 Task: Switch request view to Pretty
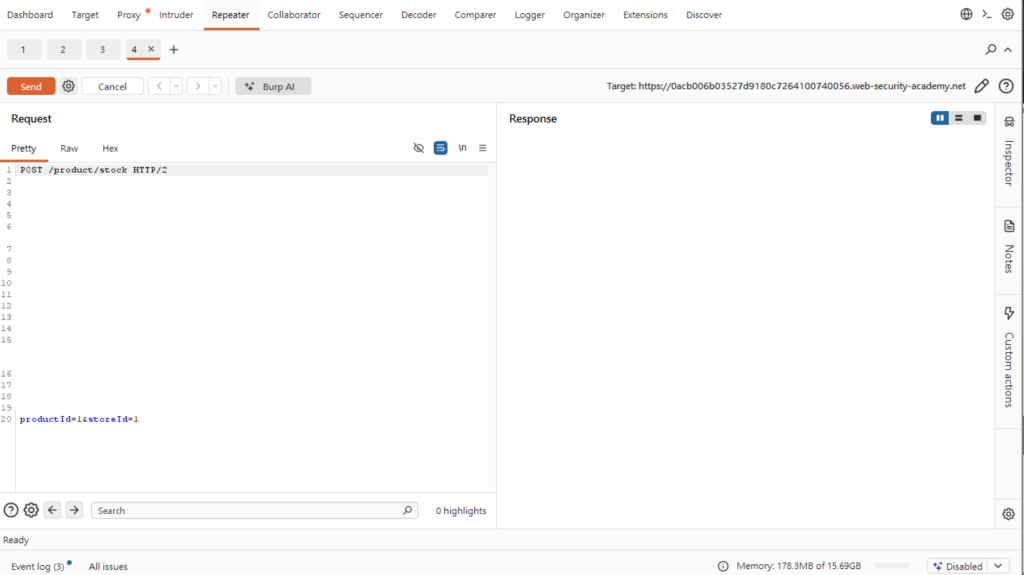(x=24, y=148)
